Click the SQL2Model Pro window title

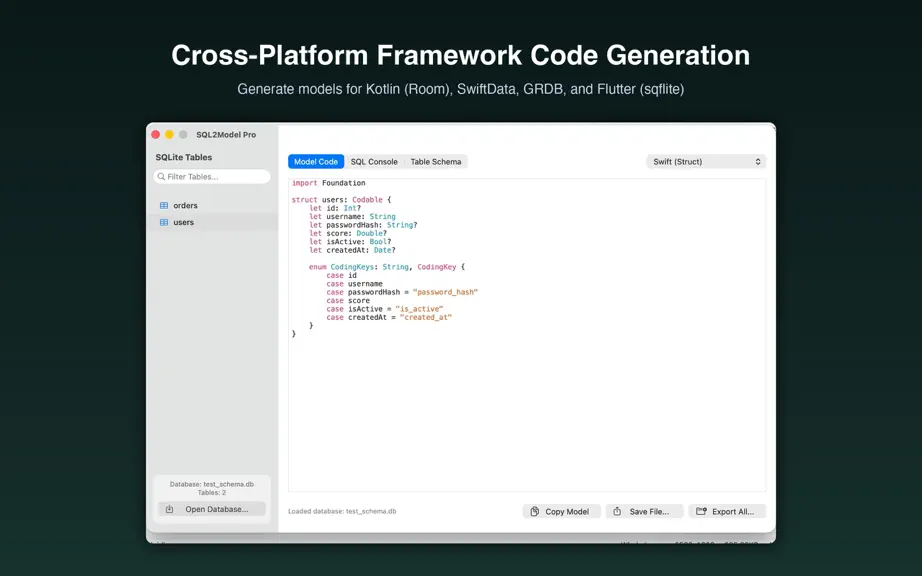click(226, 135)
